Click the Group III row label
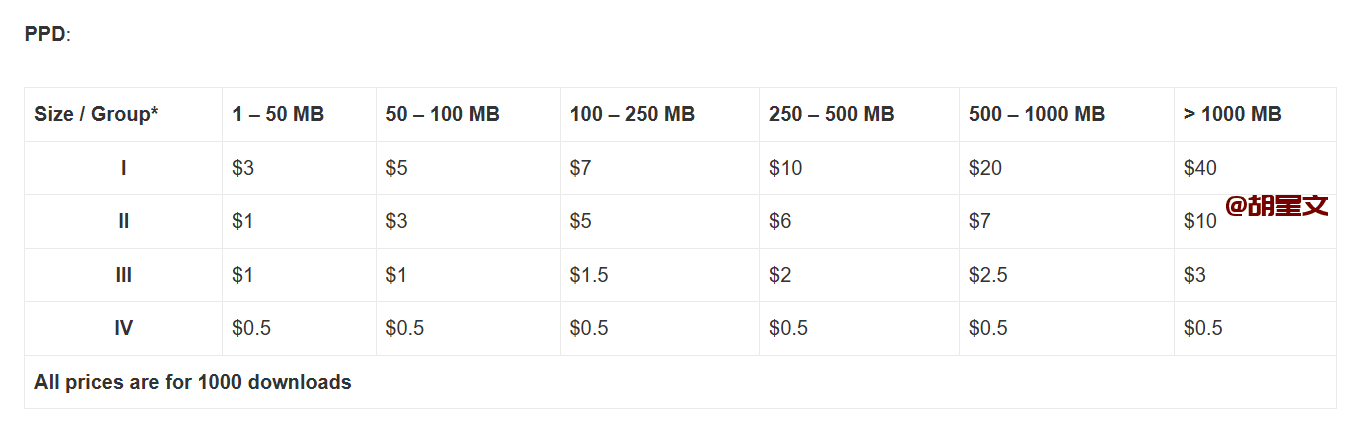1359x433 pixels. tap(123, 275)
